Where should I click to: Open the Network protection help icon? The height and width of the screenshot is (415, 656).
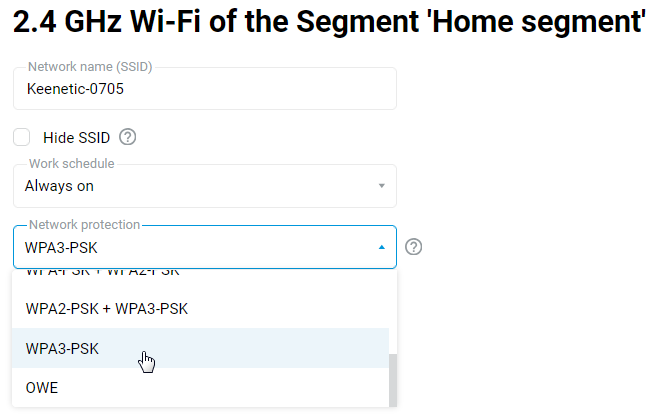[413, 247]
